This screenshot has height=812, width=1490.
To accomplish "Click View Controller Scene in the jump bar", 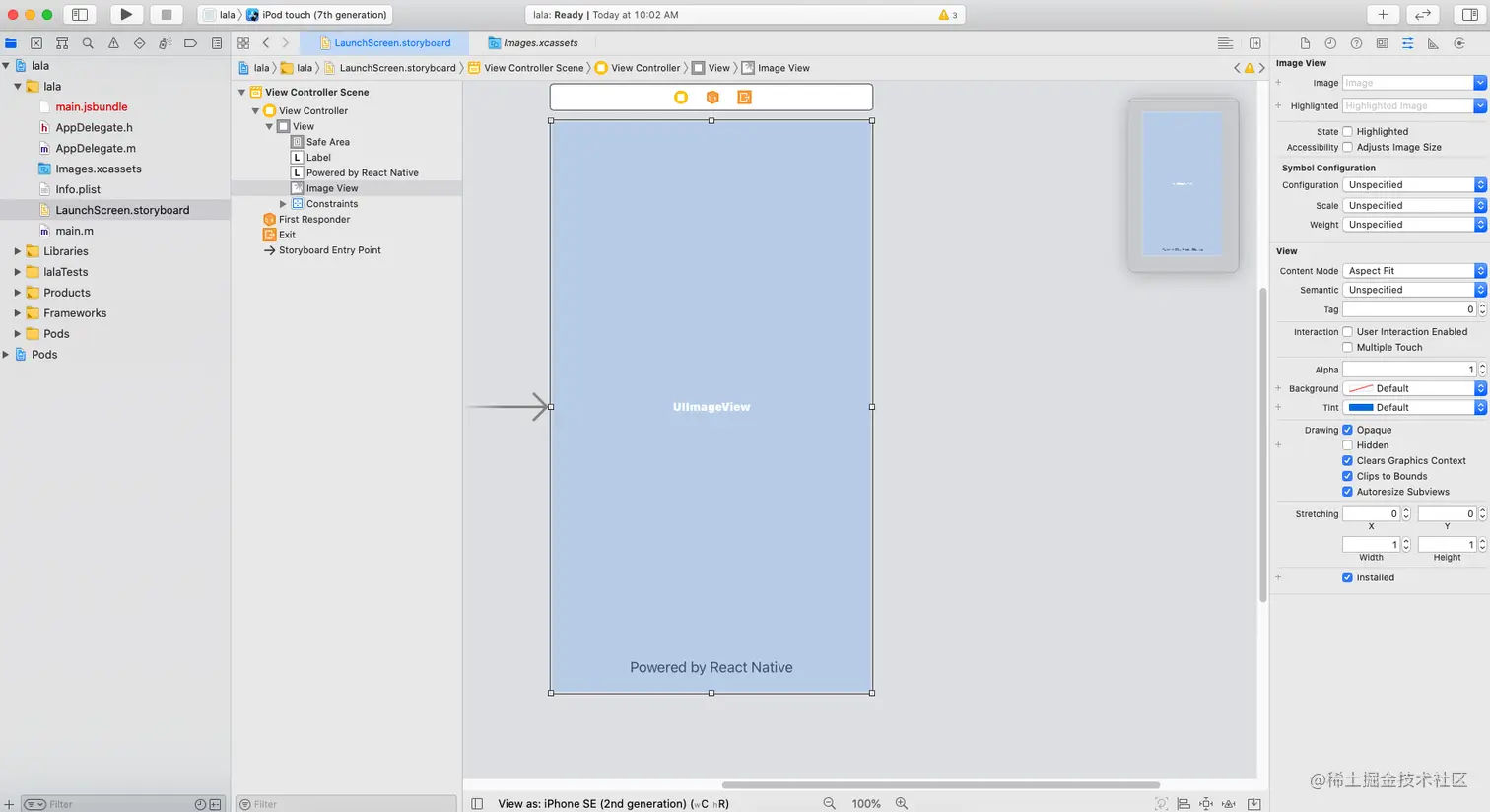I will [526, 68].
